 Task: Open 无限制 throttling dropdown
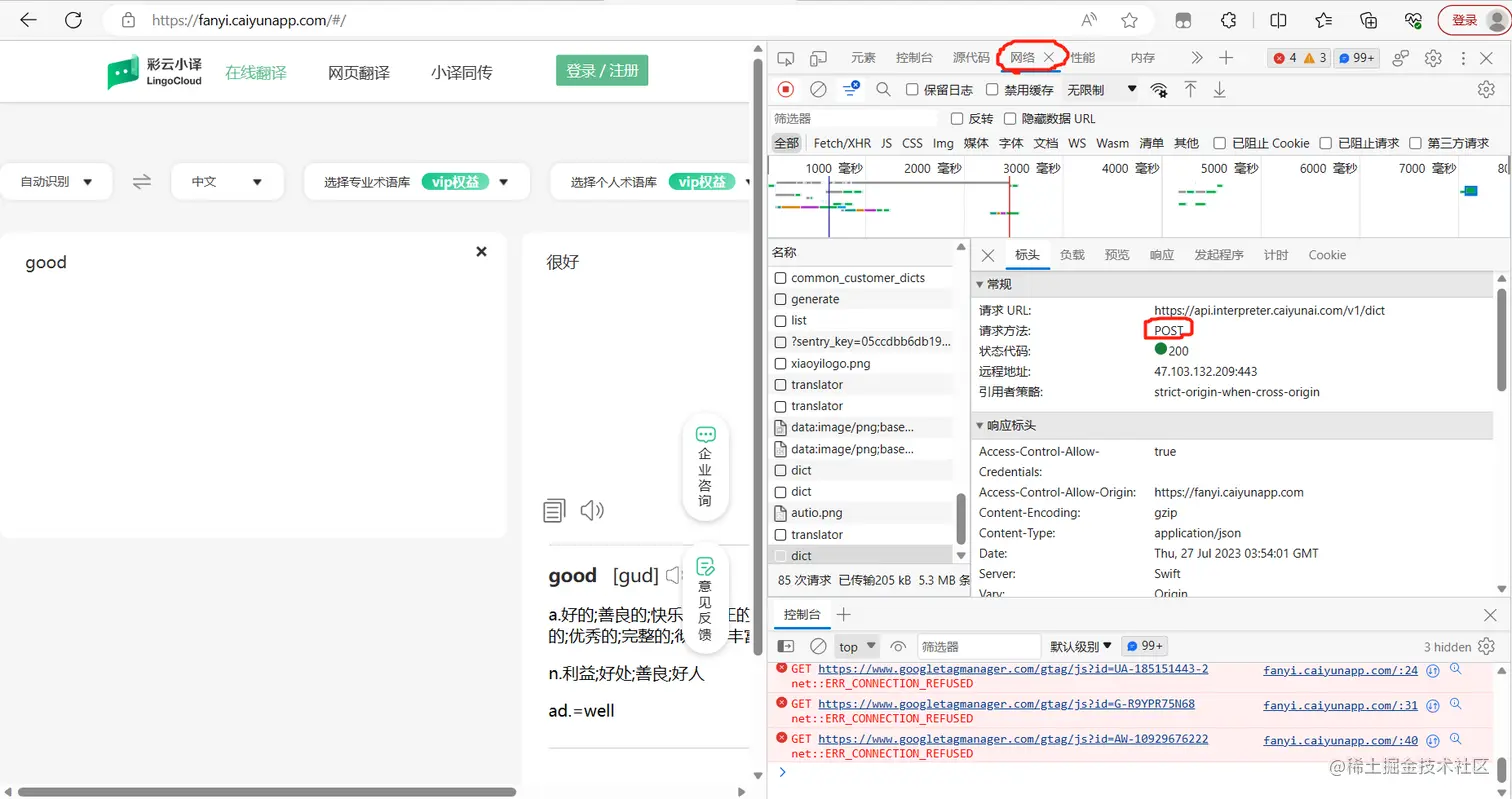tap(1102, 90)
